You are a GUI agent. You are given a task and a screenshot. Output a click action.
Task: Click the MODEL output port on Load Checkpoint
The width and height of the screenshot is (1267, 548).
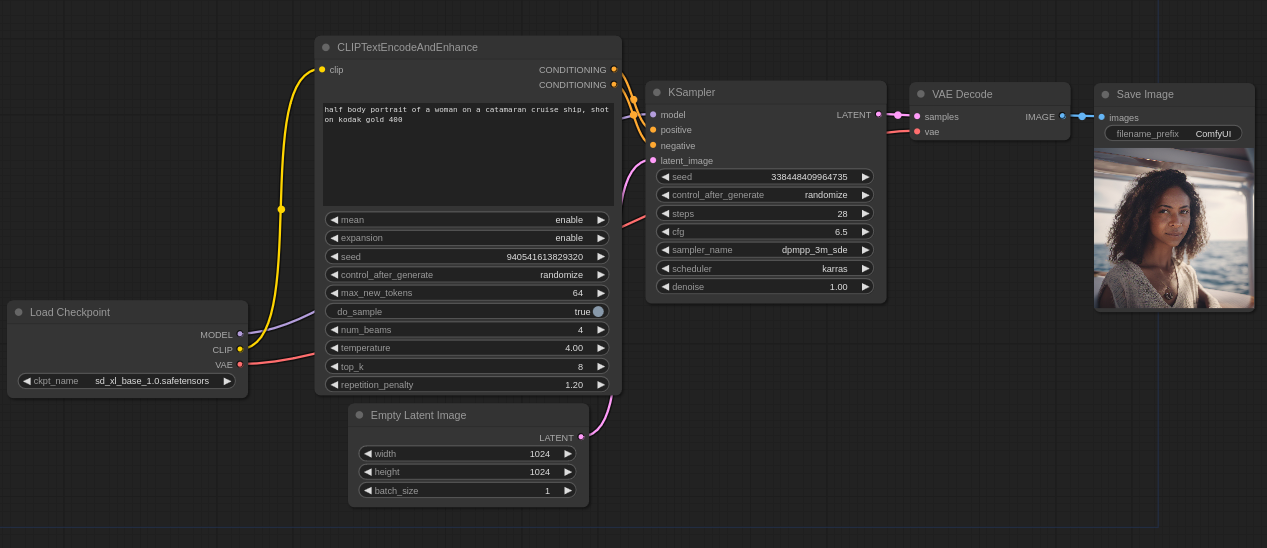240,334
